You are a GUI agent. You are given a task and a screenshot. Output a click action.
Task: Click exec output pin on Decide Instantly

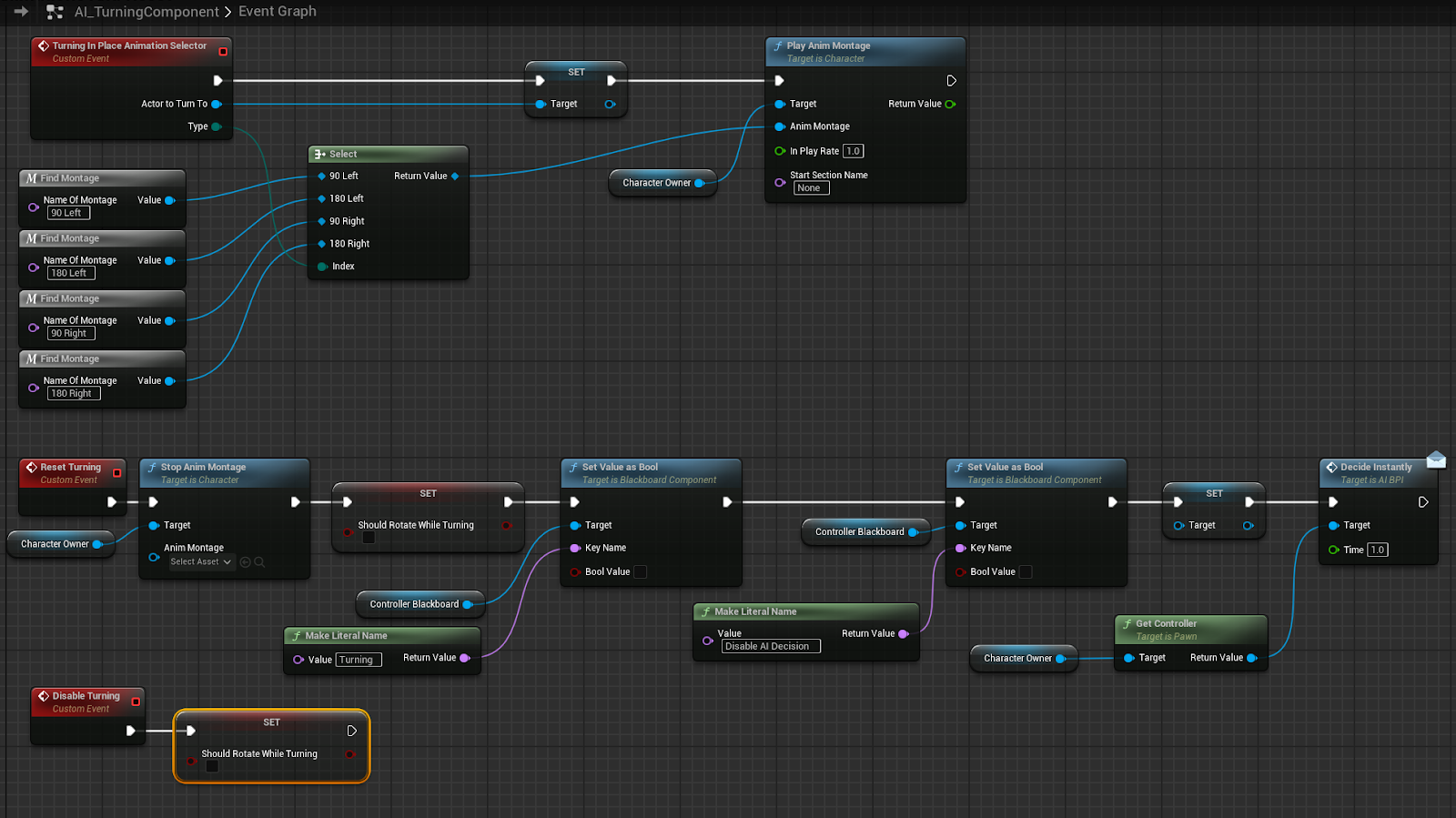click(x=1423, y=502)
